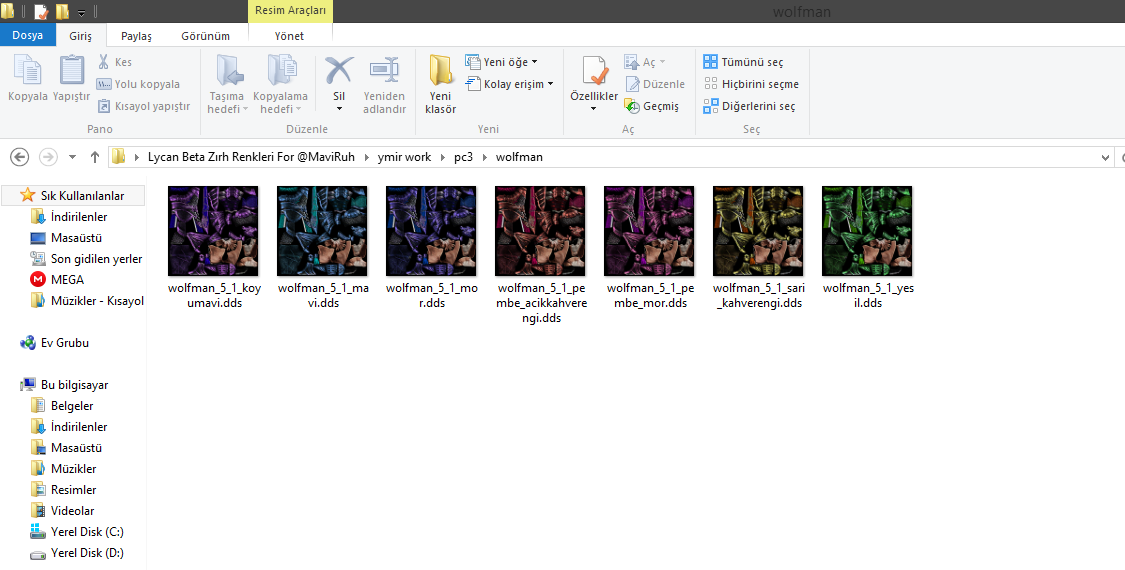Click the Yapıştır (paste) clipboard icon
Screen dimensions: 1125x570
click(x=72, y=71)
